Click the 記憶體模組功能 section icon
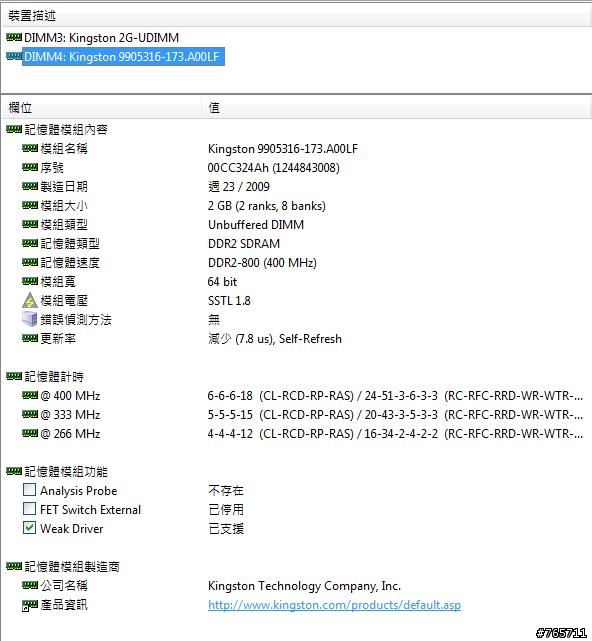The image size is (592, 641). pos(14,472)
